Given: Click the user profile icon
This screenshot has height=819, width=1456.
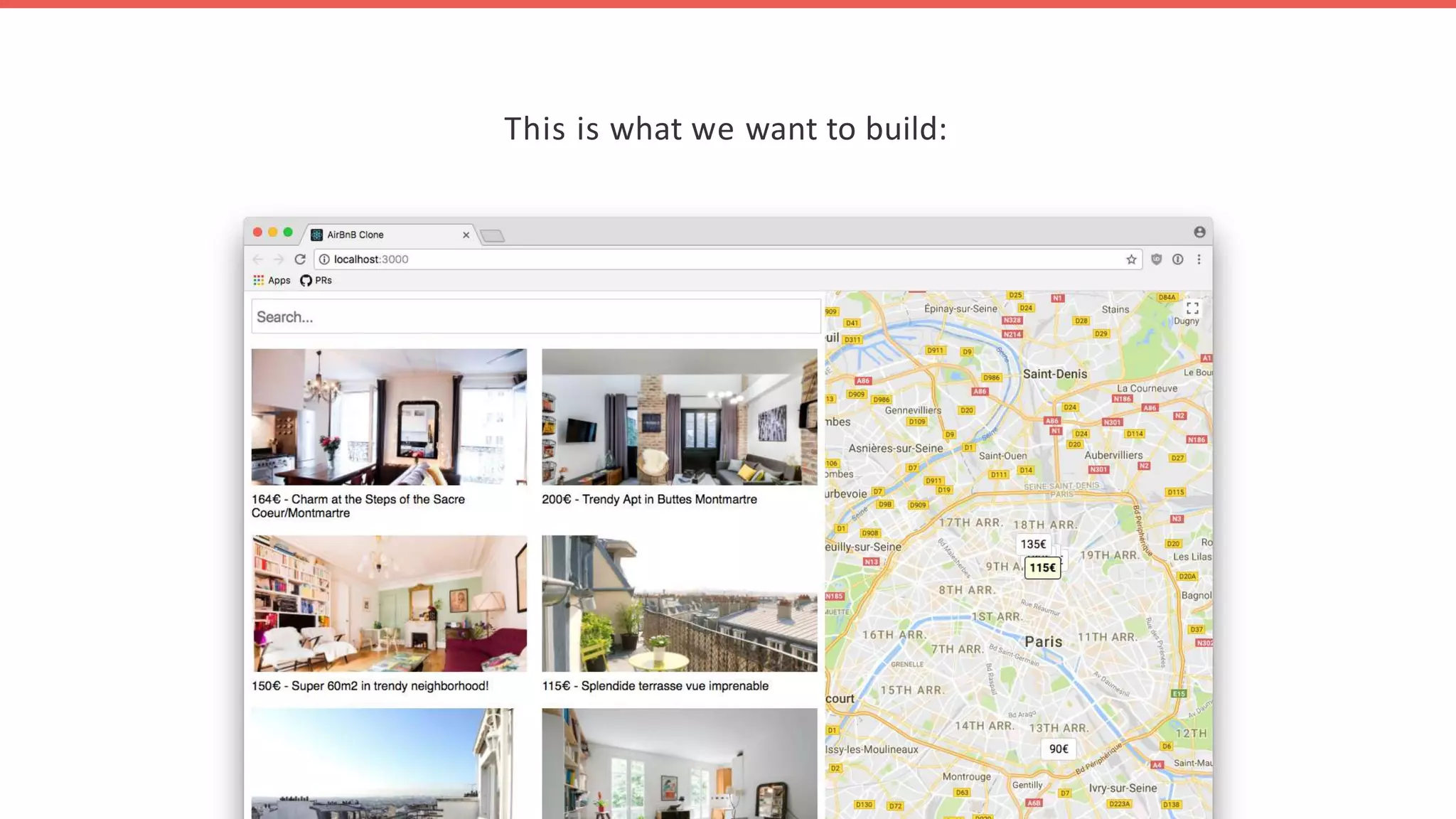Looking at the screenshot, I should coord(1199,232).
